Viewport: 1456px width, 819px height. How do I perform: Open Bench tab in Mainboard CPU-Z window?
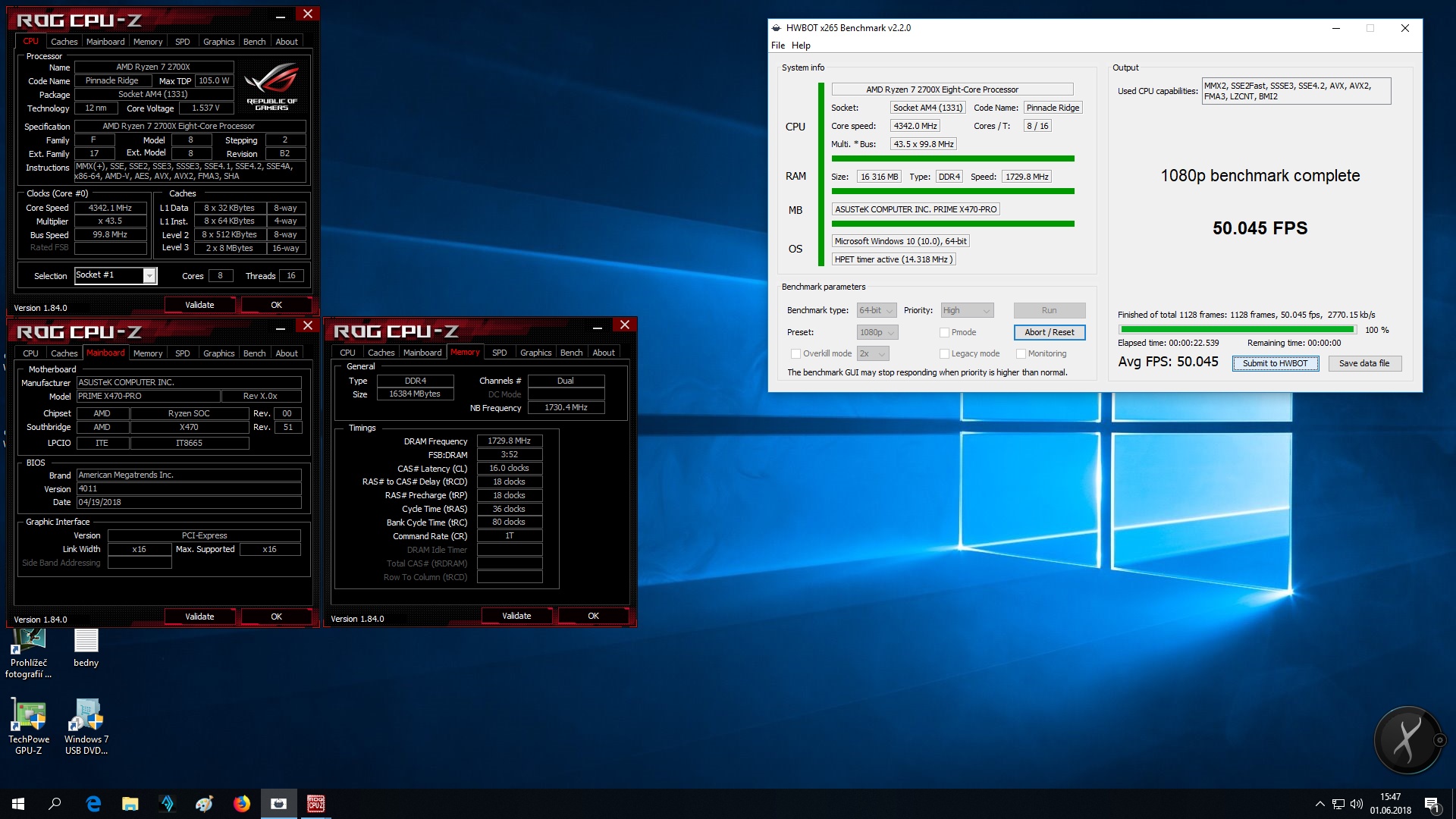pos(254,353)
